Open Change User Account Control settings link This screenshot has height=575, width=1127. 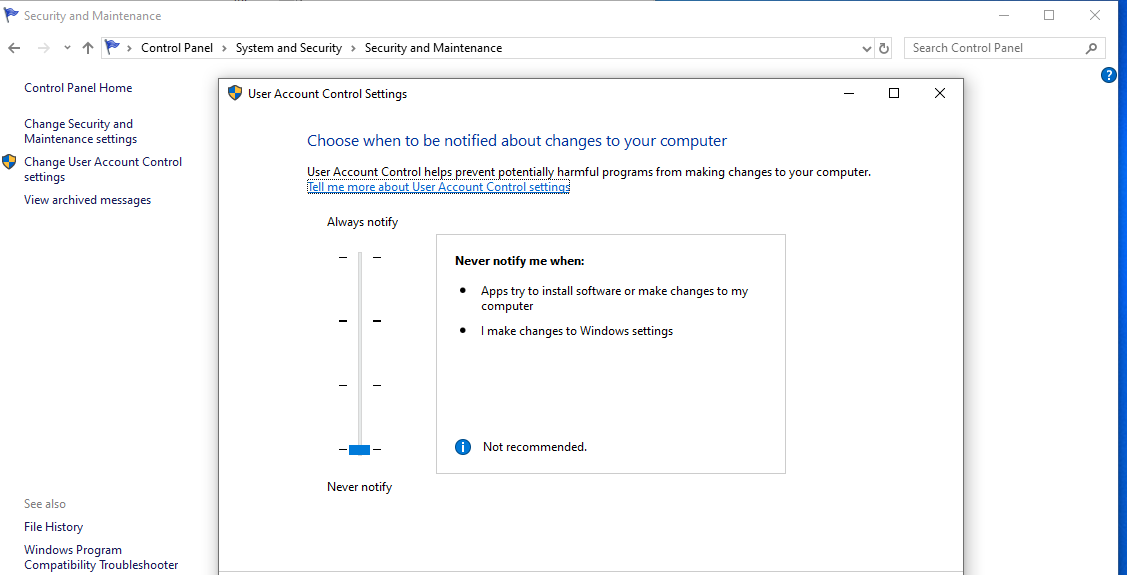coord(103,170)
